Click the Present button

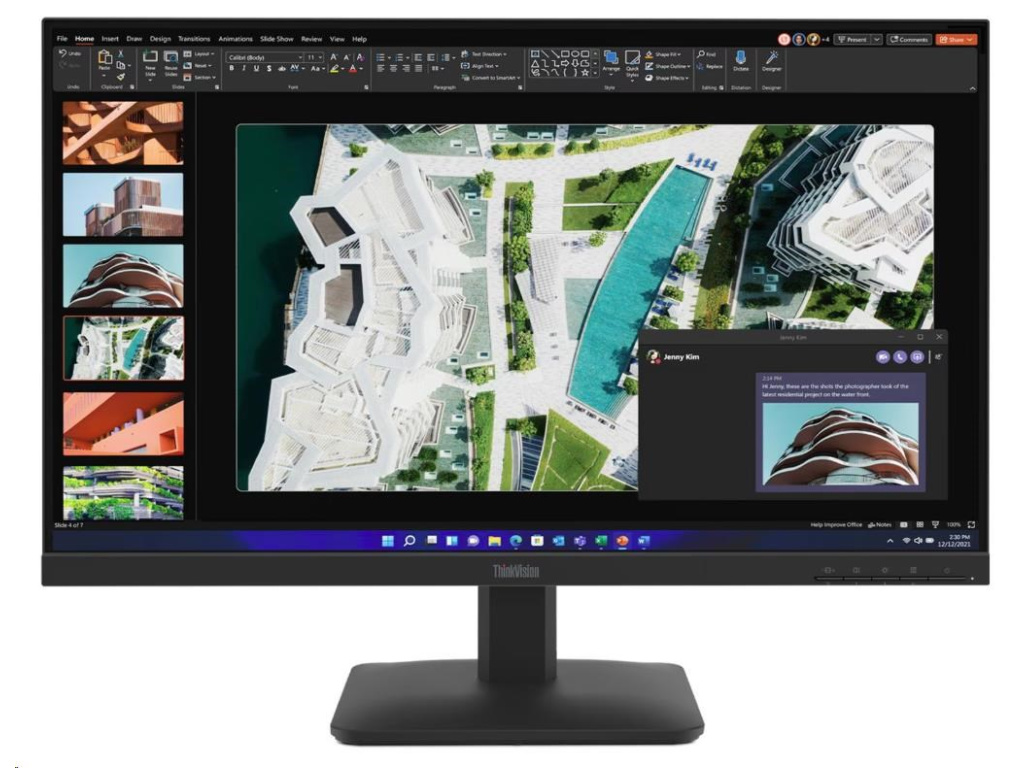[x=852, y=39]
